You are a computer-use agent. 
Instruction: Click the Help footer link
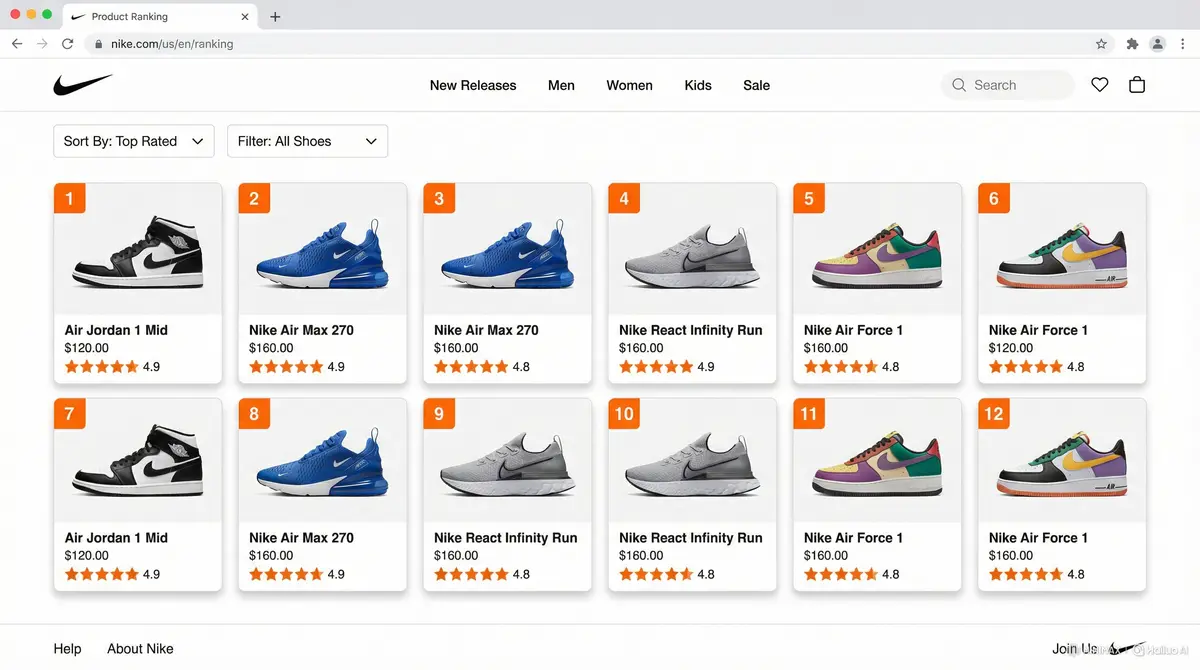point(67,649)
